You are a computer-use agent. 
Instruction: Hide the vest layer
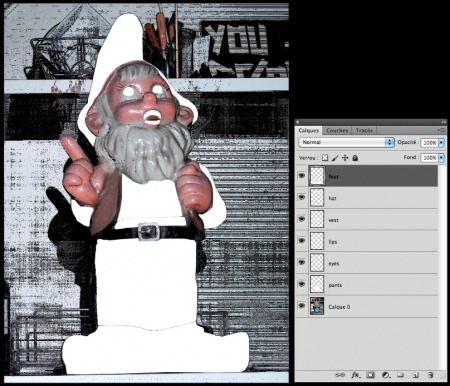302,219
